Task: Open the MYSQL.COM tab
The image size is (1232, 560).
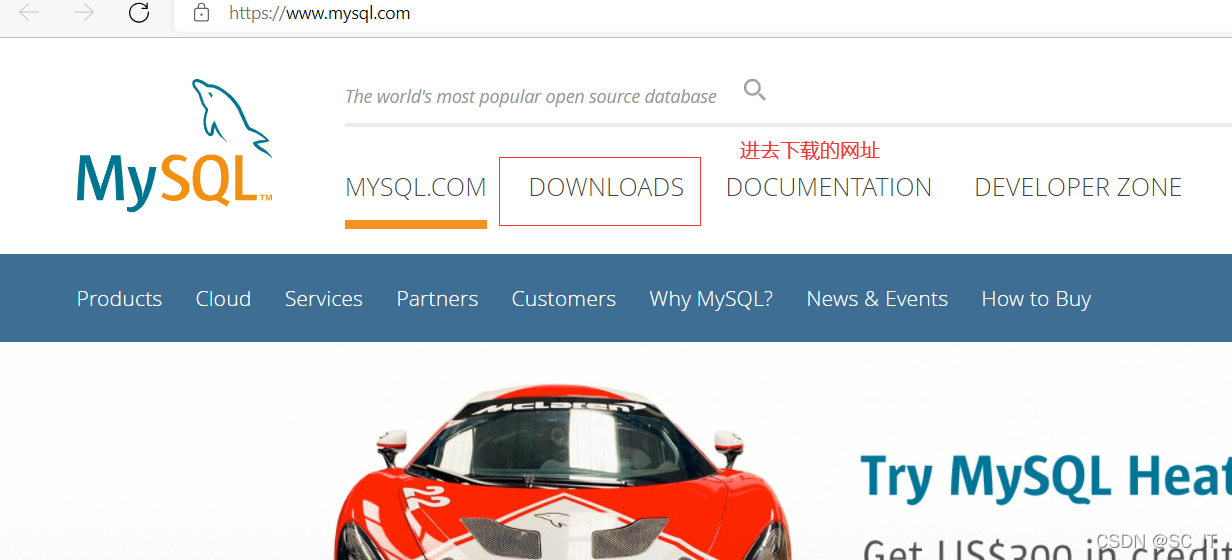Action: tap(416, 187)
